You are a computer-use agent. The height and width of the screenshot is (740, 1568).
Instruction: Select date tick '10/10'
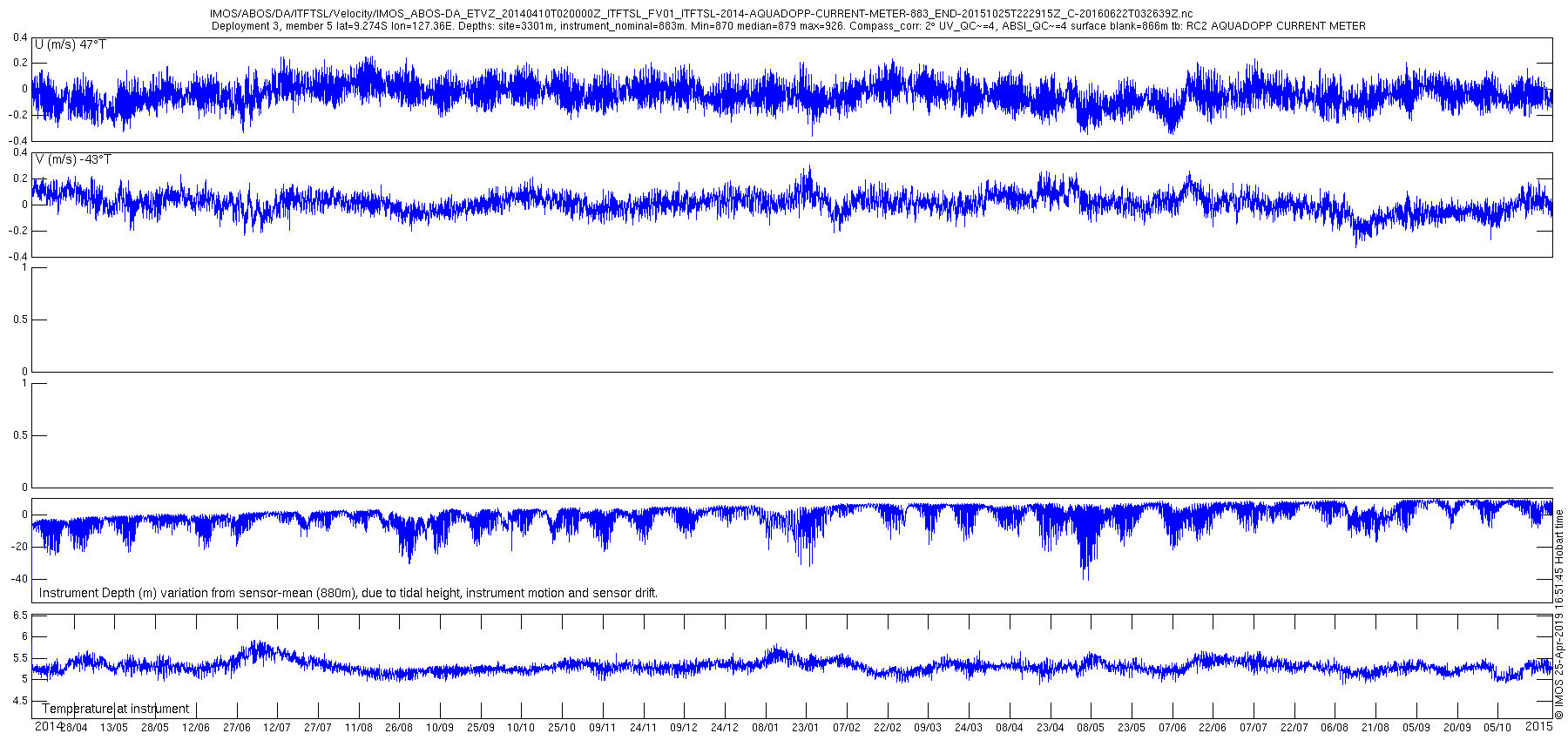[521, 728]
